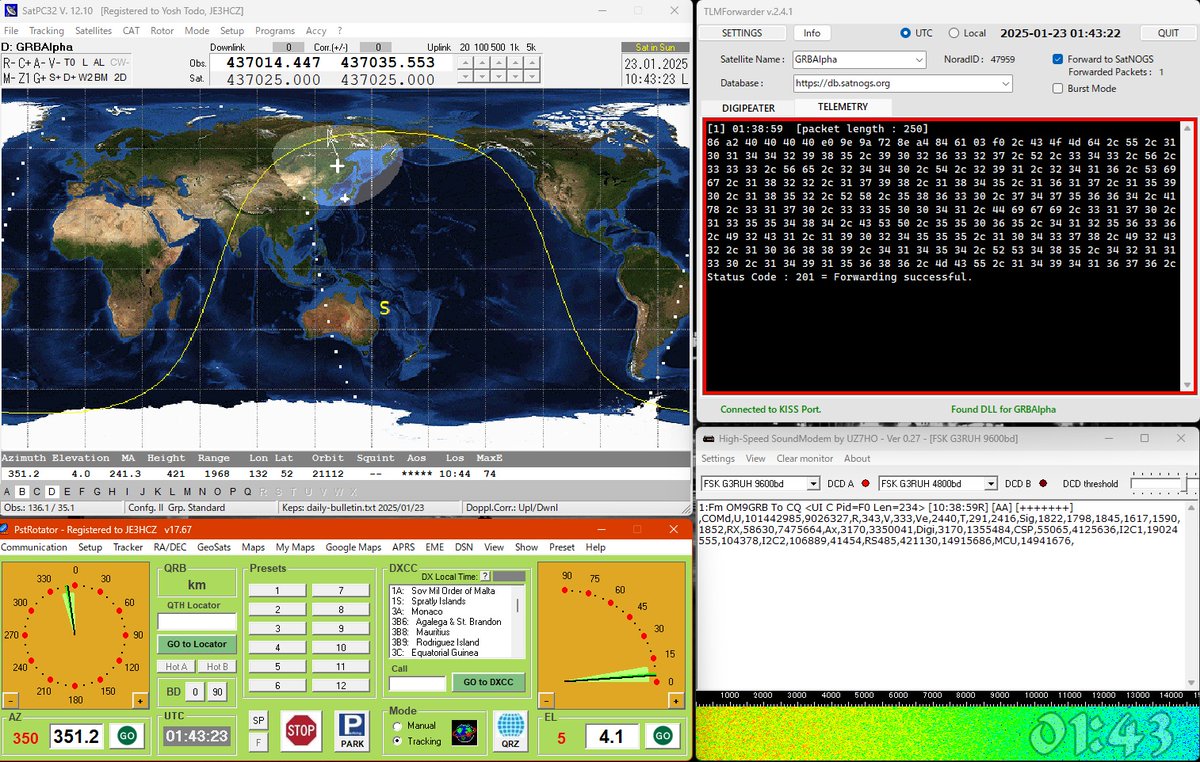Open Database dropdown with satnogs URL
The image size is (1200, 762).
click(902, 84)
